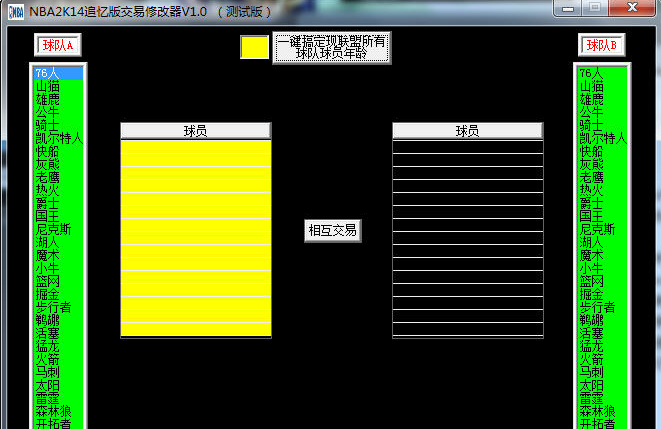
Task: Select 76人 in the Team B list
Action: [x=602, y=73]
